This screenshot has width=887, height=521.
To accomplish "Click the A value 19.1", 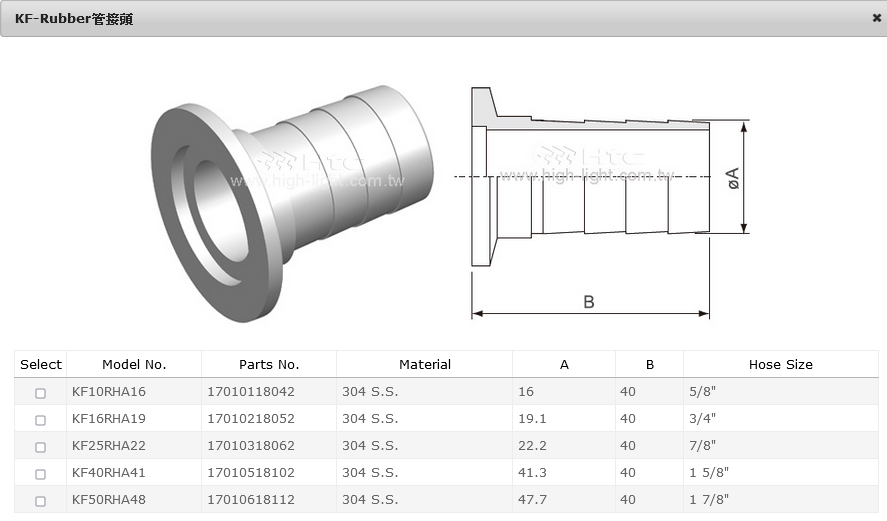I will 532,419.
